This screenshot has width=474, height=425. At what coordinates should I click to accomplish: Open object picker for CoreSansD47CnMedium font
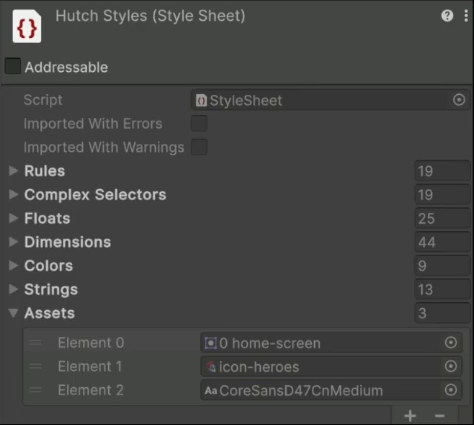click(451, 390)
